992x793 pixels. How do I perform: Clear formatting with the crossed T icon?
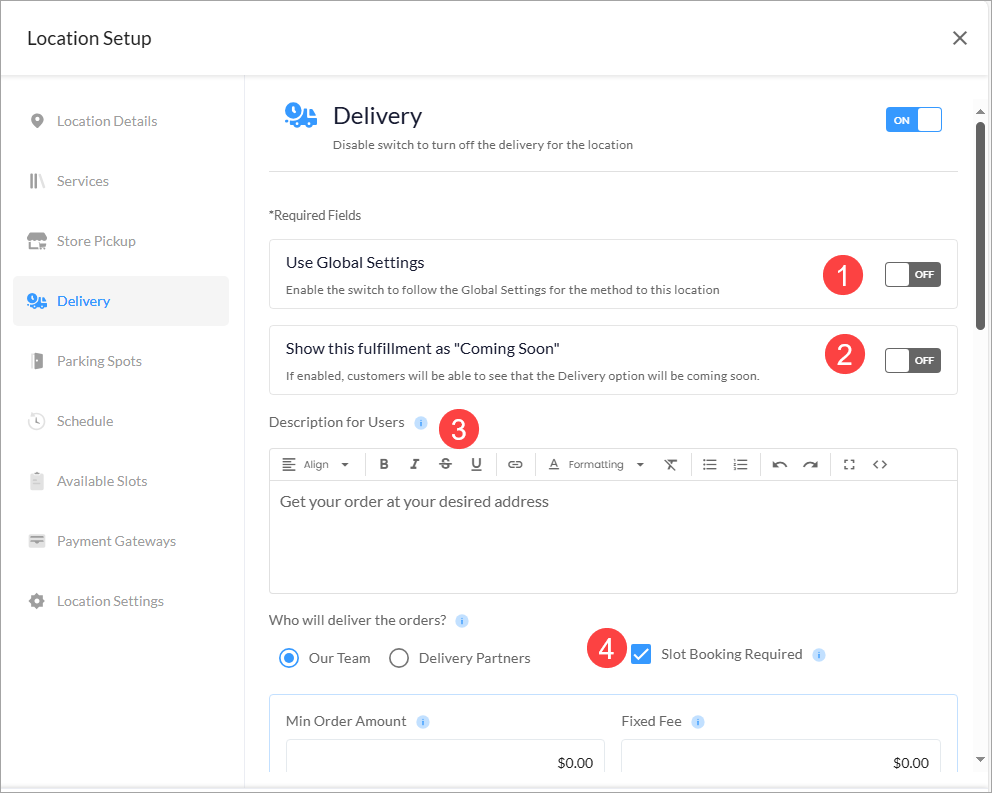point(671,465)
